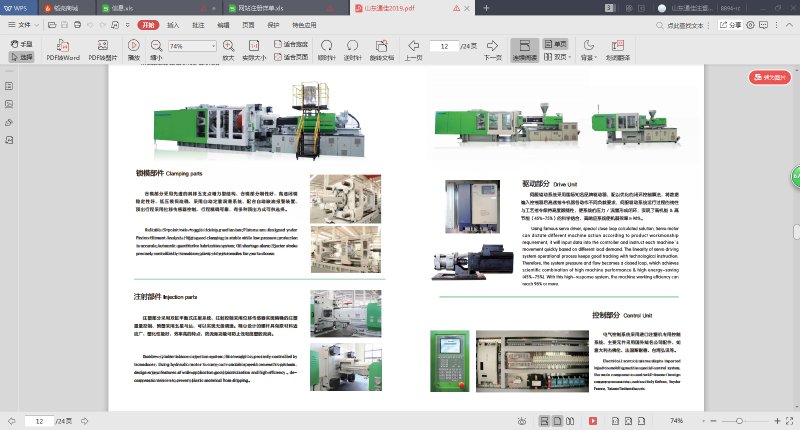Screen dimensions: 800x430
Task: Expand the 文件 file menu
Action: tap(25, 23)
